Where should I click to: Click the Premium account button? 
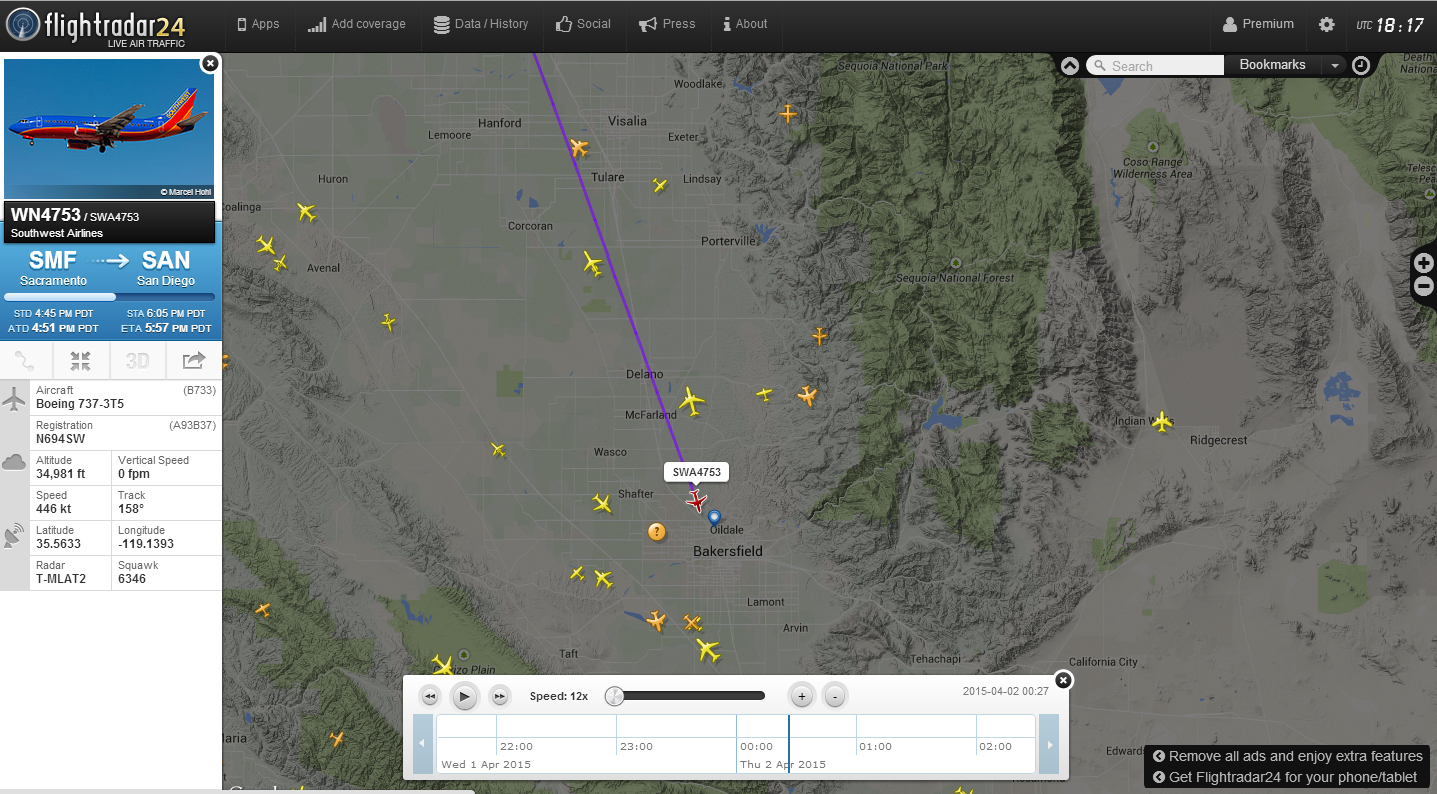point(1258,24)
